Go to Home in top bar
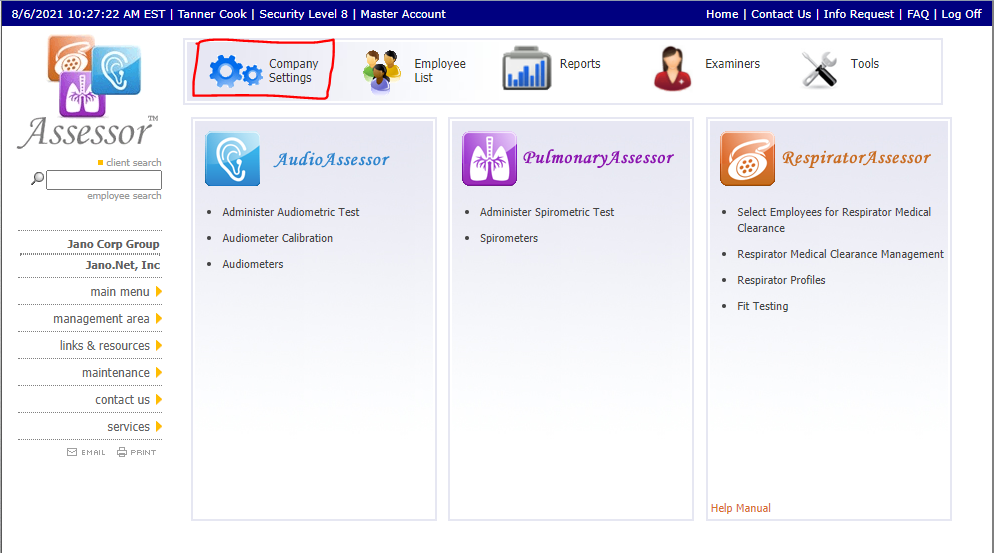The height and width of the screenshot is (553, 994). click(722, 14)
